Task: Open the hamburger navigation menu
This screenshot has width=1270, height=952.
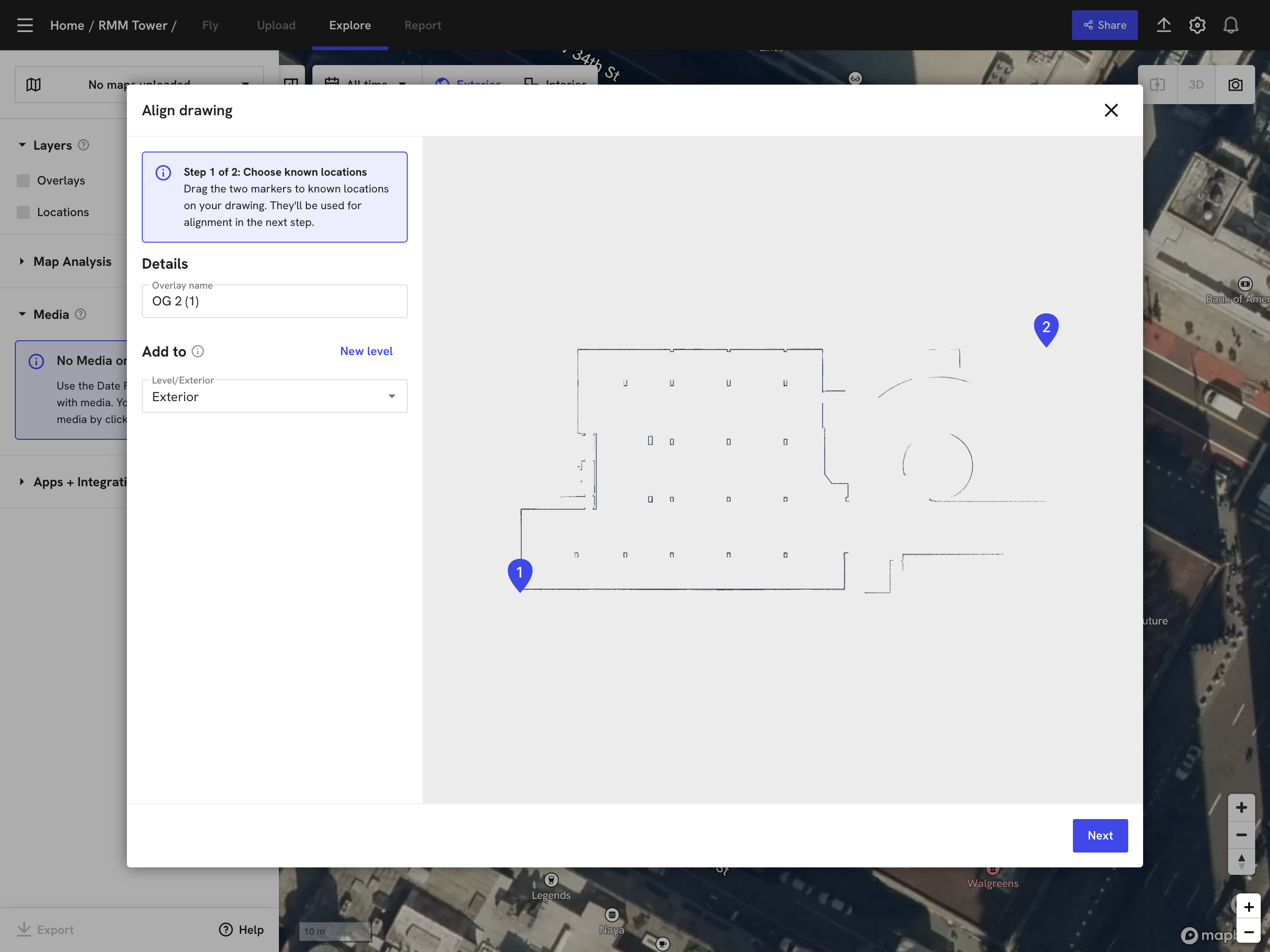Action: (24, 25)
